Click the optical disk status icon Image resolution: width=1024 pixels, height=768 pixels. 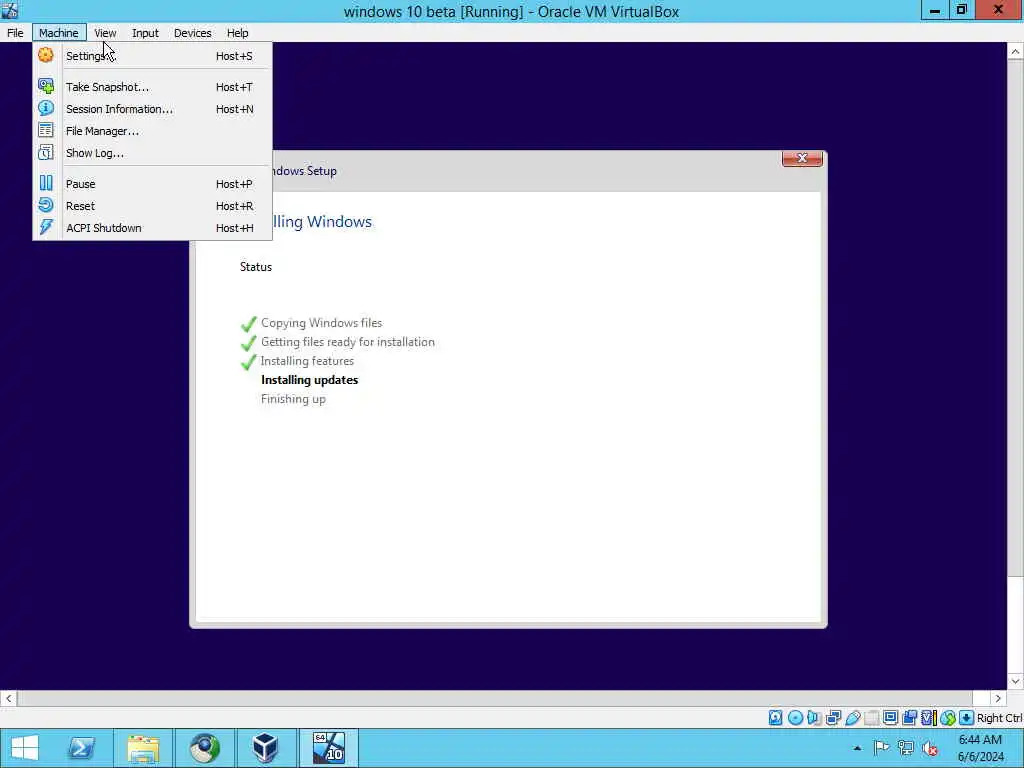coord(795,718)
